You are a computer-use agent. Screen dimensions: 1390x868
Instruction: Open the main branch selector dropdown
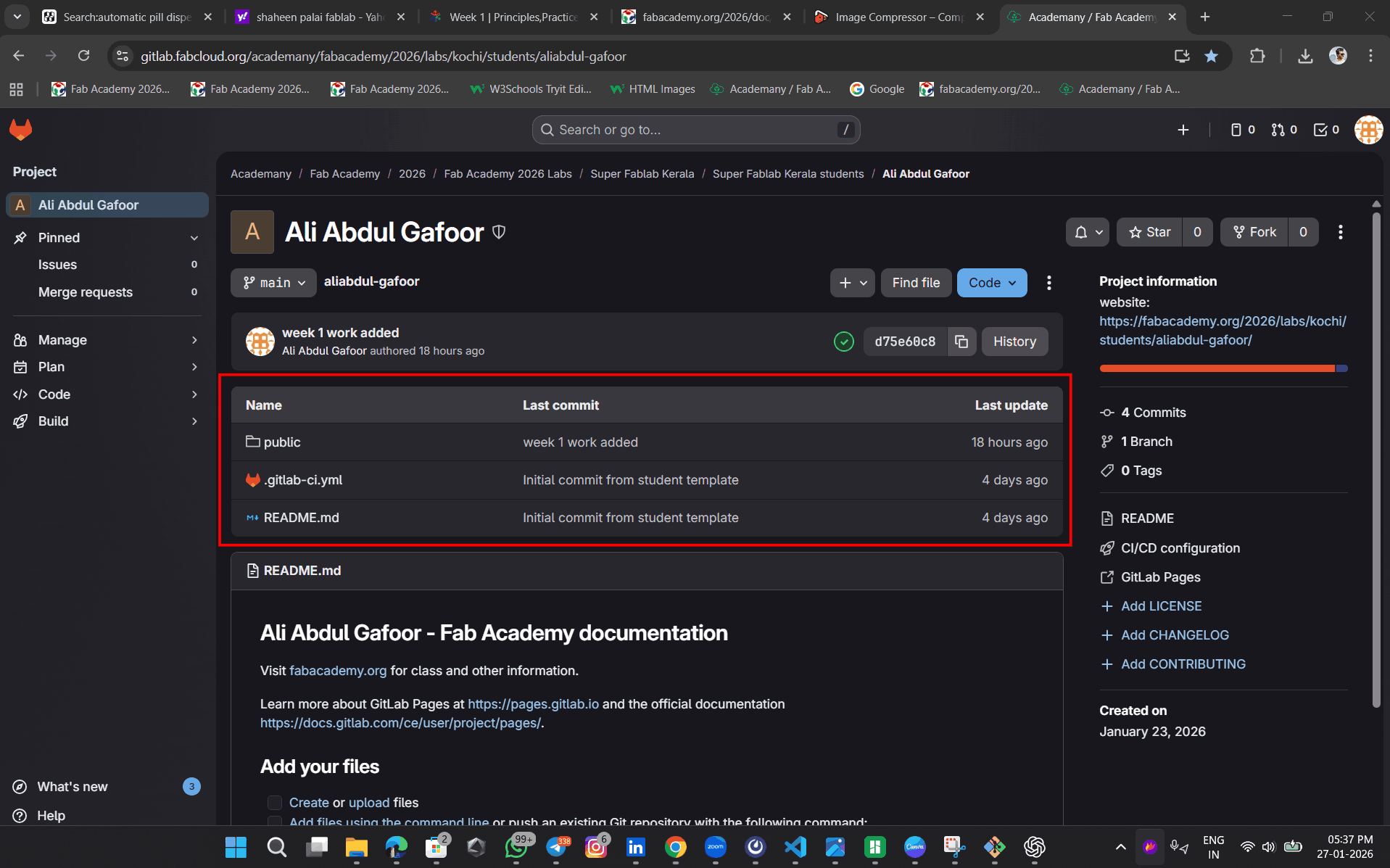pyautogui.click(x=273, y=283)
